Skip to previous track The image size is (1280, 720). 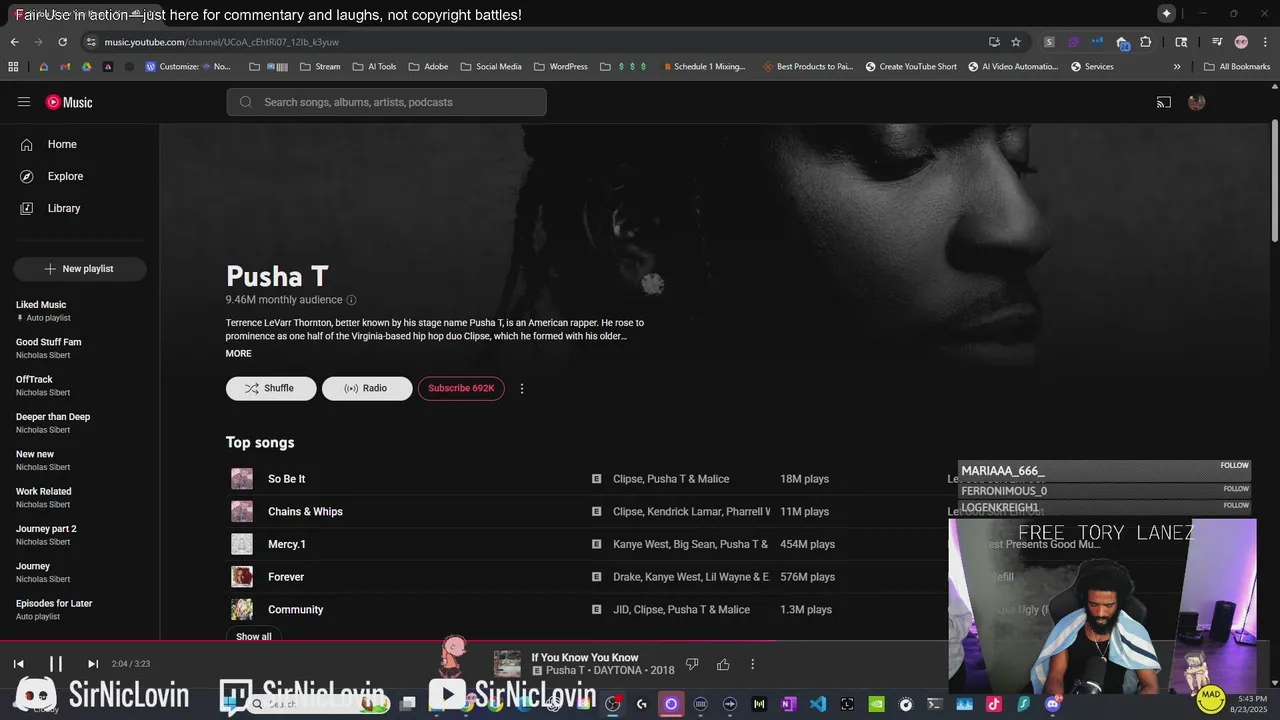coord(18,663)
